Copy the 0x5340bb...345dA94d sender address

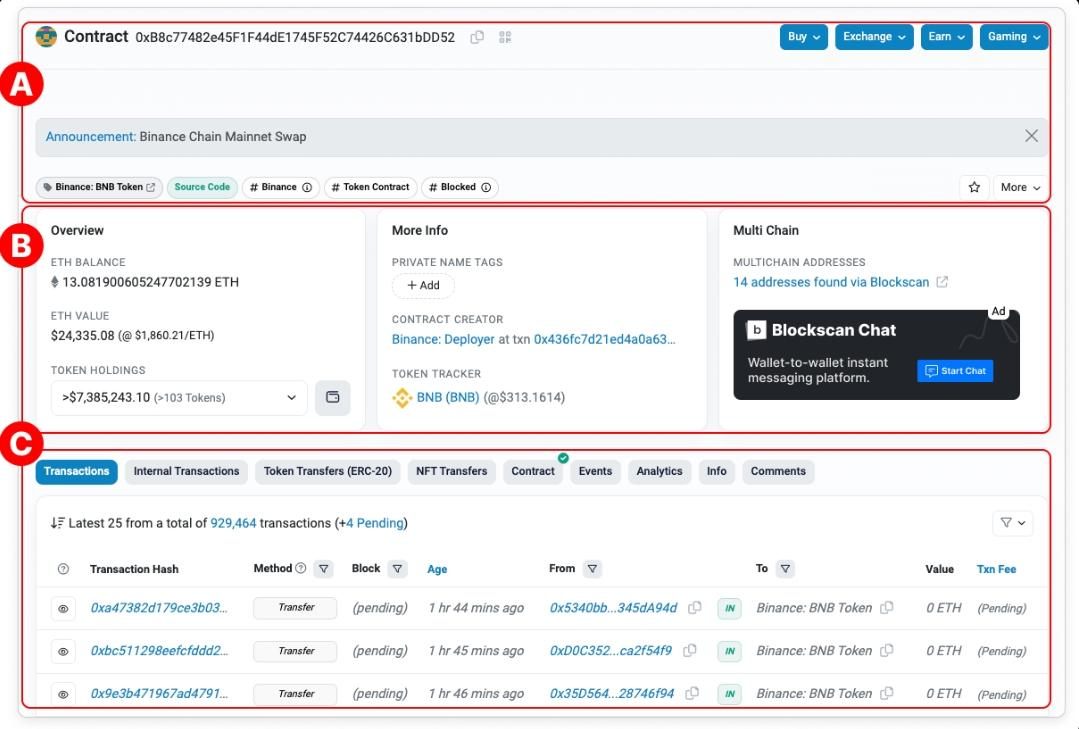pos(695,608)
